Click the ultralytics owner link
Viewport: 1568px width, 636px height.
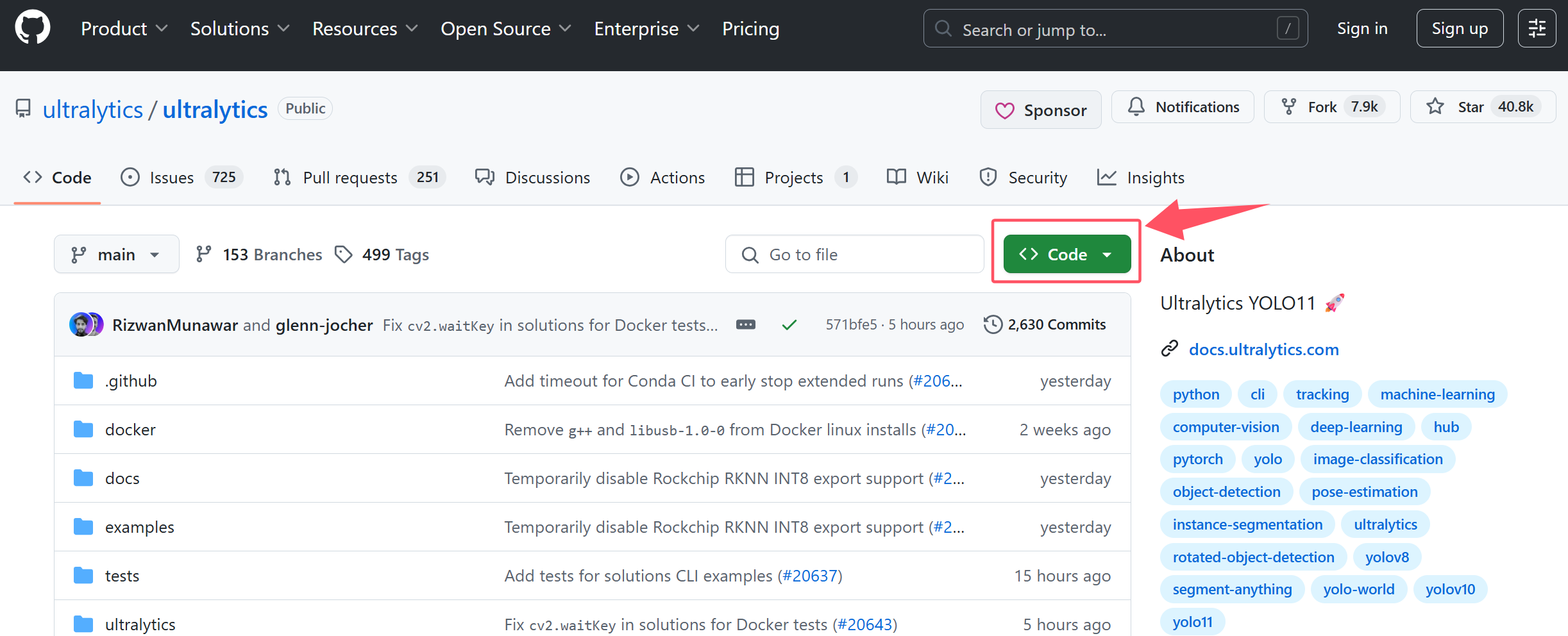pos(93,110)
